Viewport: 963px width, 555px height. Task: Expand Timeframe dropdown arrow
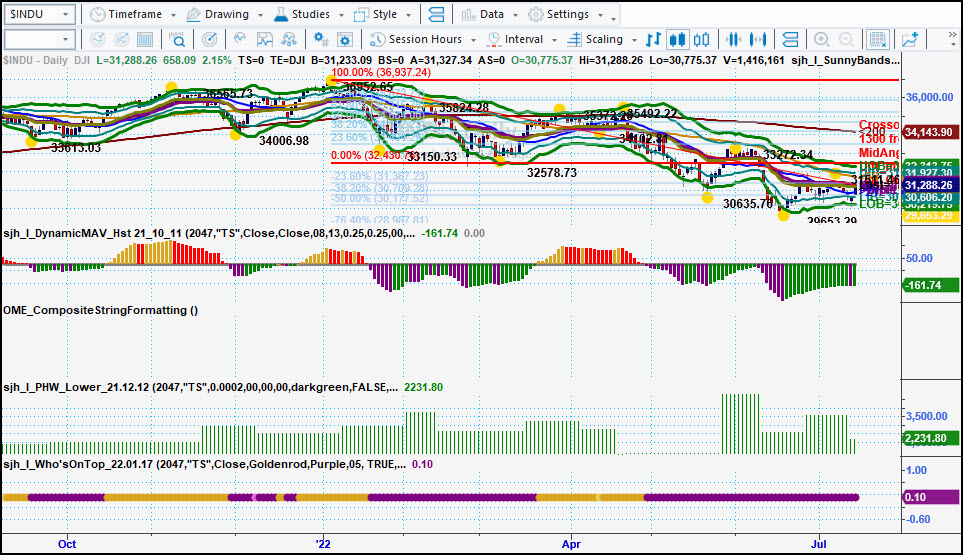pyautogui.click(x=173, y=15)
